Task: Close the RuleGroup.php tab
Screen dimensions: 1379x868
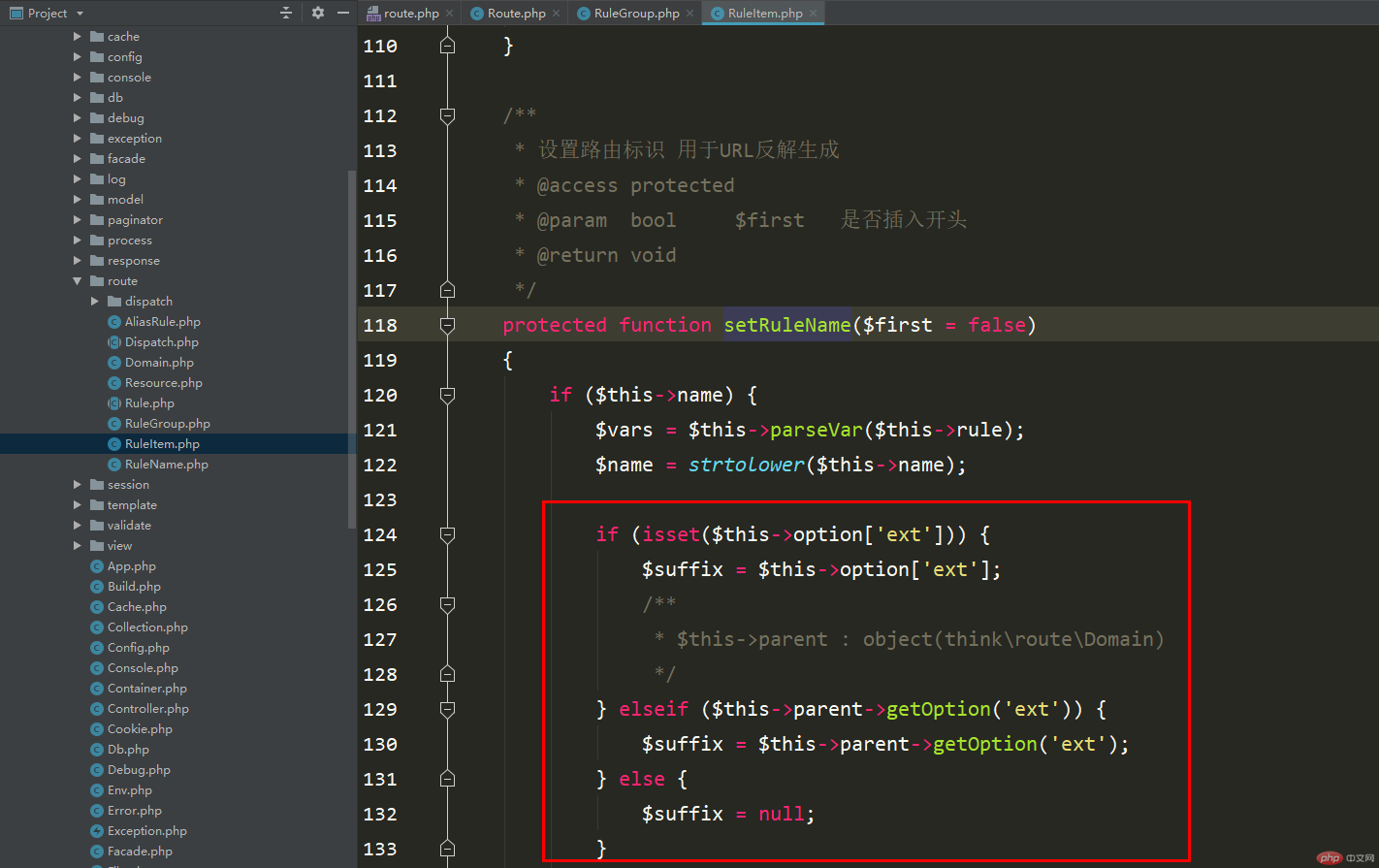Action: (x=689, y=14)
